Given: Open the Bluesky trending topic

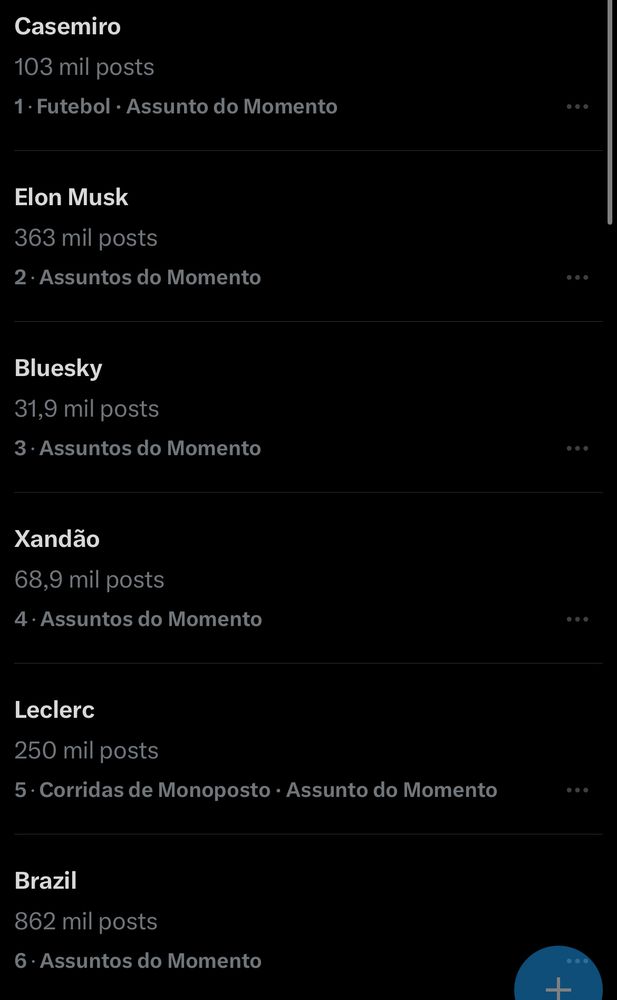Looking at the screenshot, I should tap(58, 368).
